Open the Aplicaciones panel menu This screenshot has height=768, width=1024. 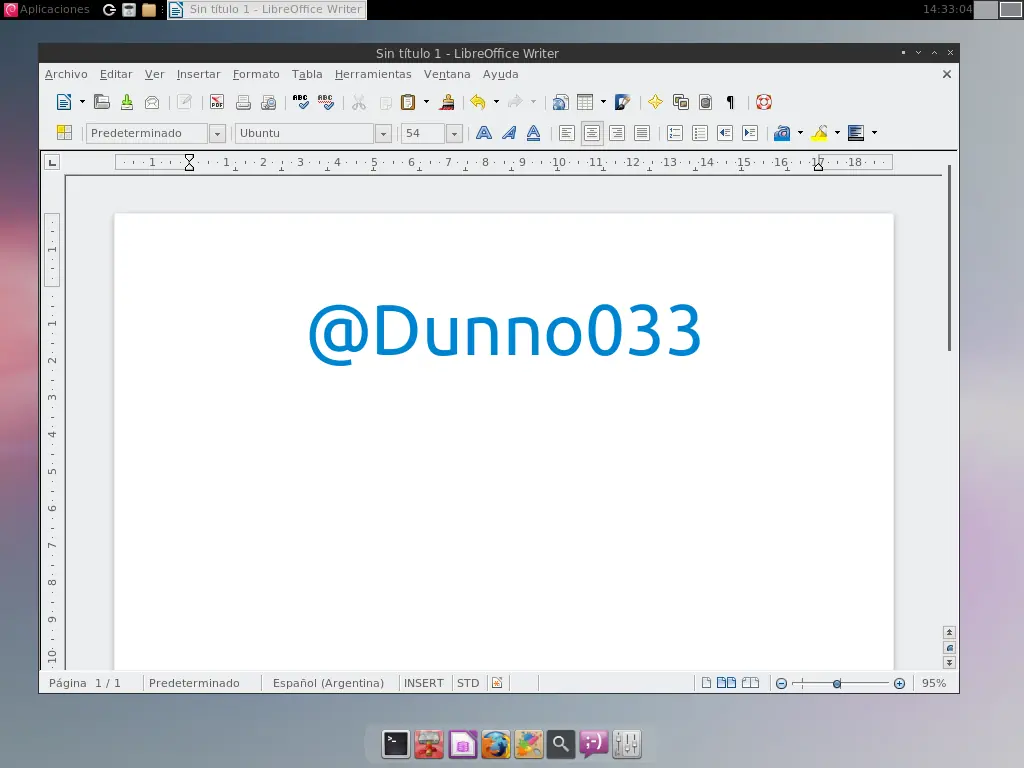pyautogui.click(x=47, y=9)
